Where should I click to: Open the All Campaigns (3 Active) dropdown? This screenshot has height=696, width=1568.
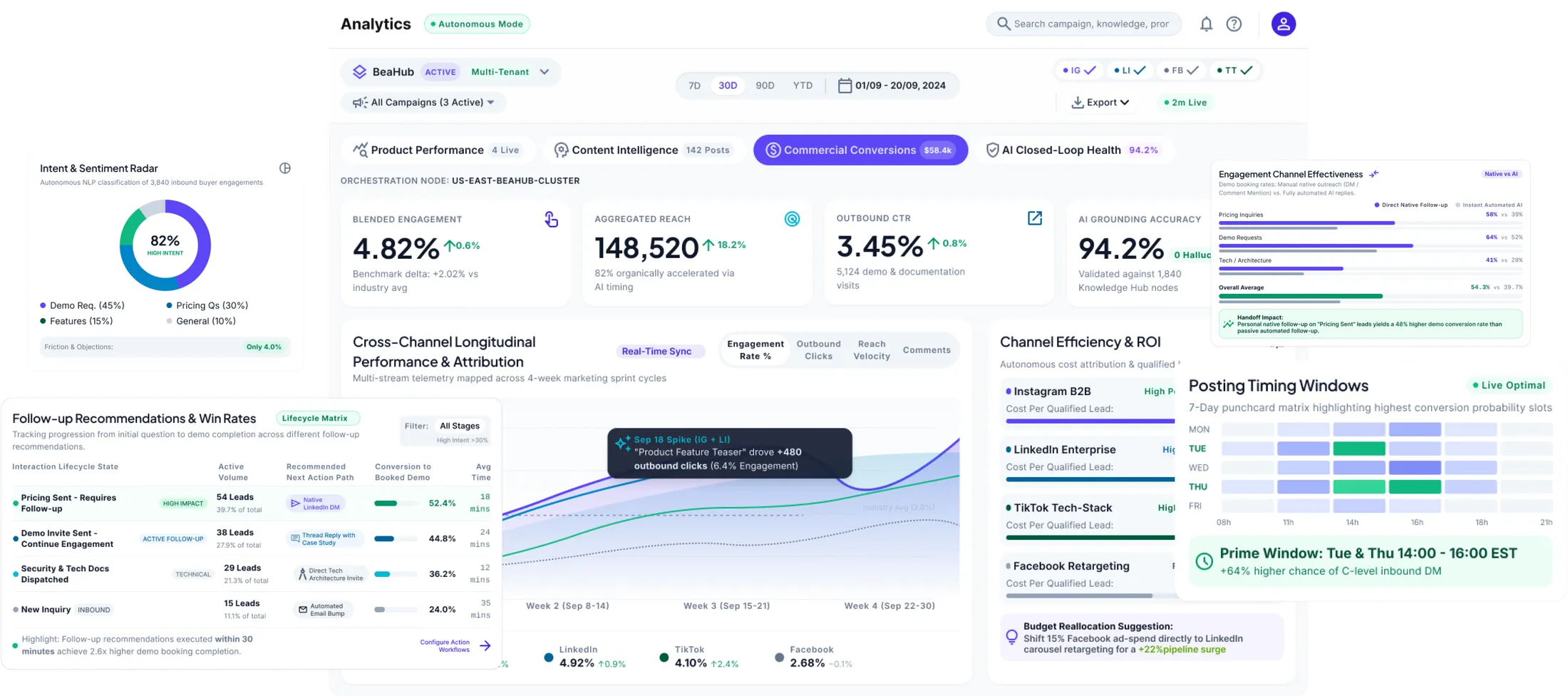click(423, 103)
